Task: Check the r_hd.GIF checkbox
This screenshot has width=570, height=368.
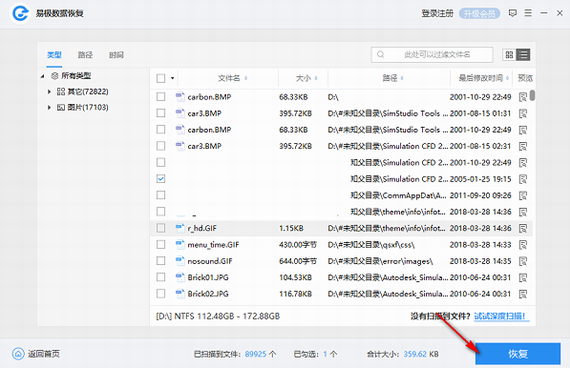Action: [161, 228]
